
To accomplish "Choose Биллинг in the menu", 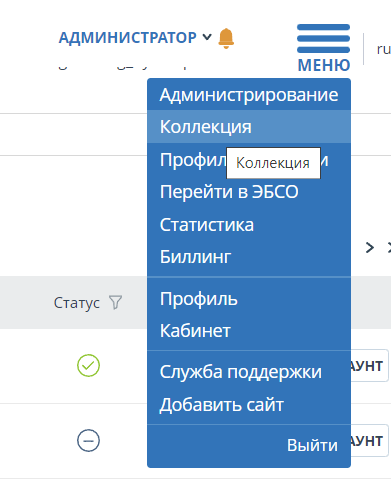I will pyautogui.click(x=249, y=257).
